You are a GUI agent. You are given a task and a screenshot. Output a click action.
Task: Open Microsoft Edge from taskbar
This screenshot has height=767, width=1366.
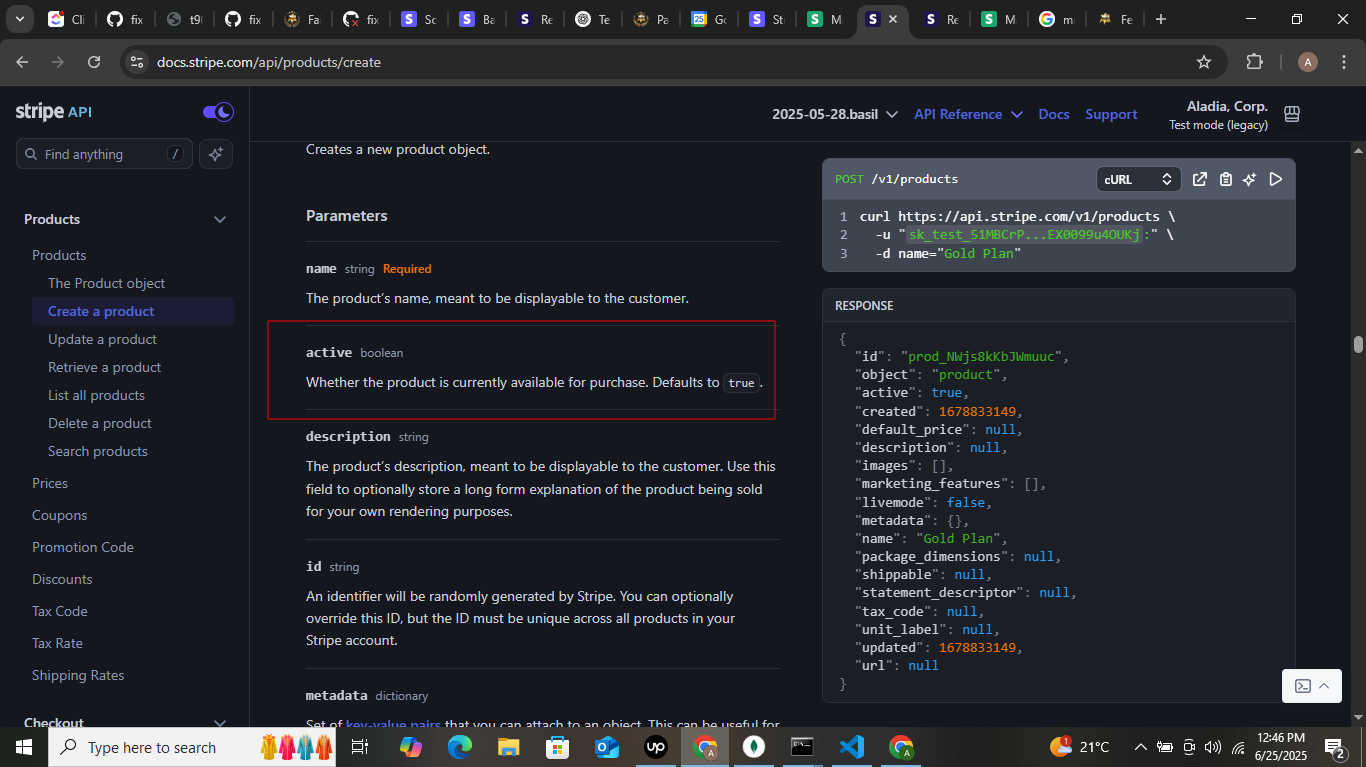(459, 747)
